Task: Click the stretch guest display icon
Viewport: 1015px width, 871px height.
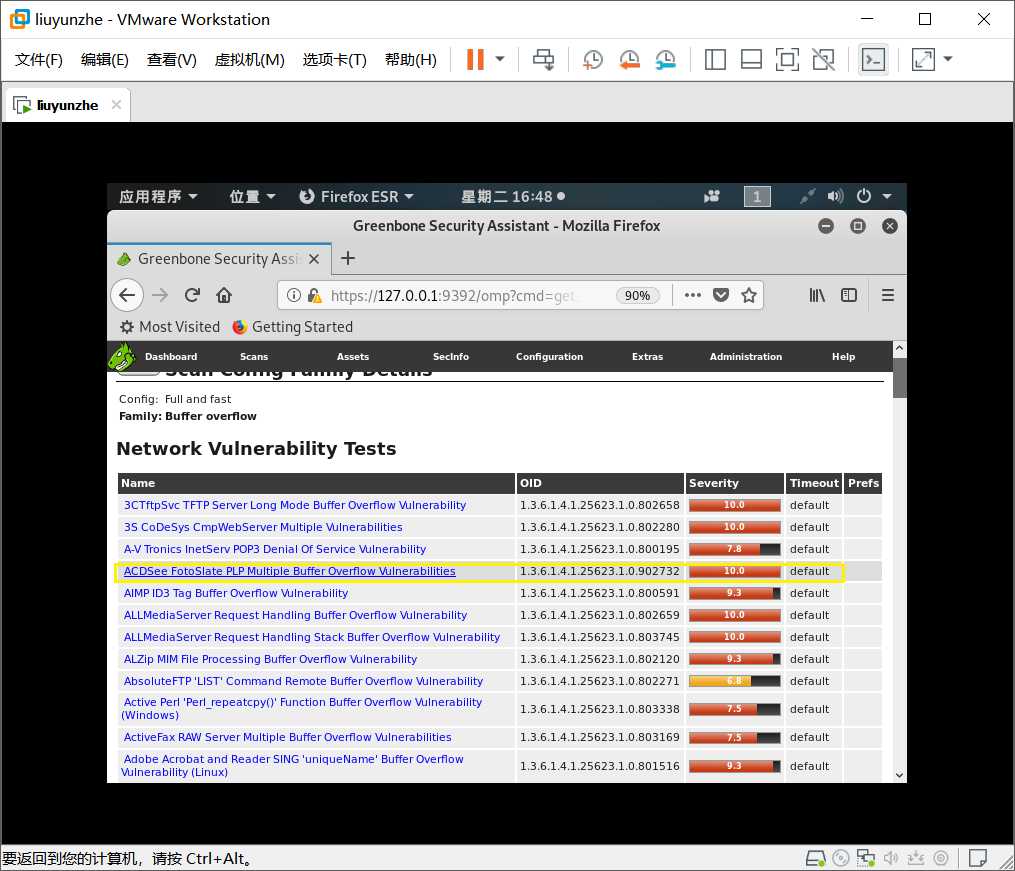Action: point(923,60)
